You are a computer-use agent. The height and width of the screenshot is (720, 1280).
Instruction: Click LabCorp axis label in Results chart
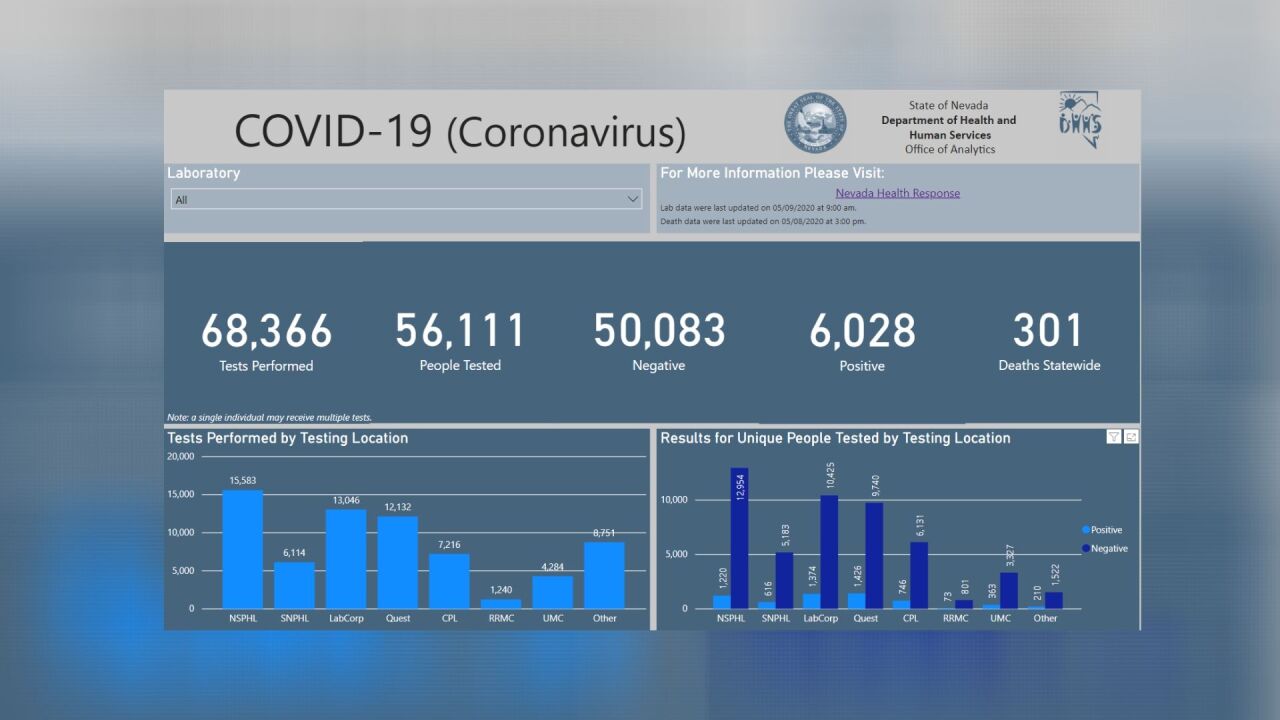(x=820, y=618)
